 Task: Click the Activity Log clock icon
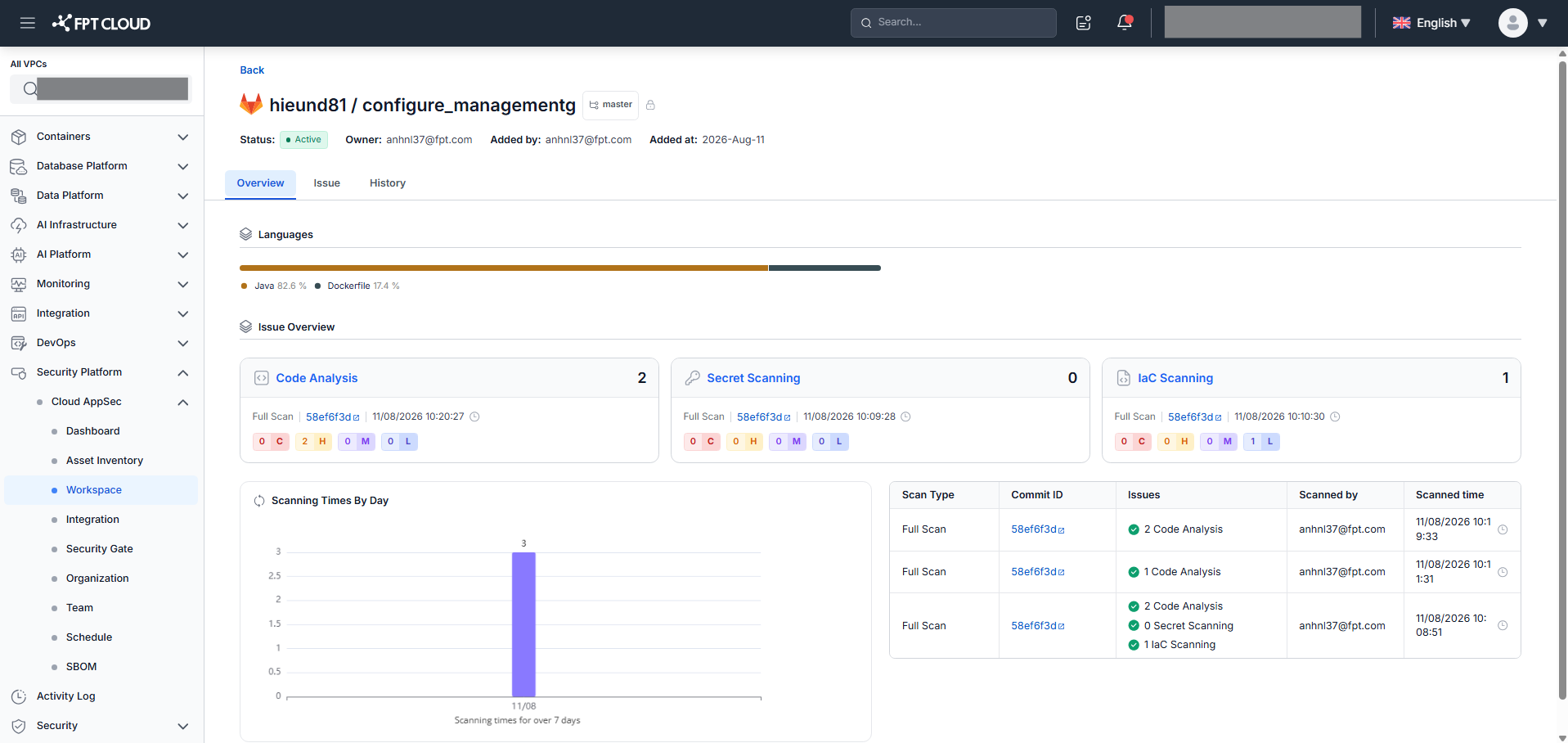tap(19, 696)
